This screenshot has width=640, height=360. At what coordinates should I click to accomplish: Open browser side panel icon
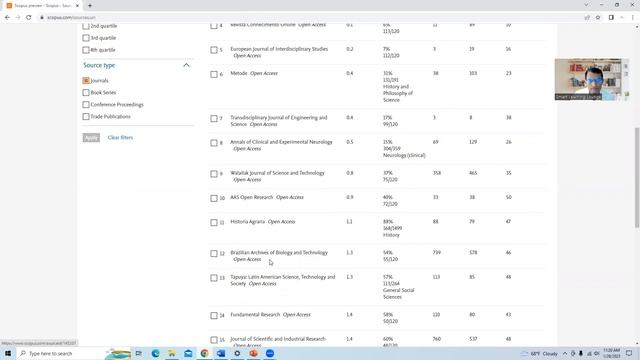(611, 18)
